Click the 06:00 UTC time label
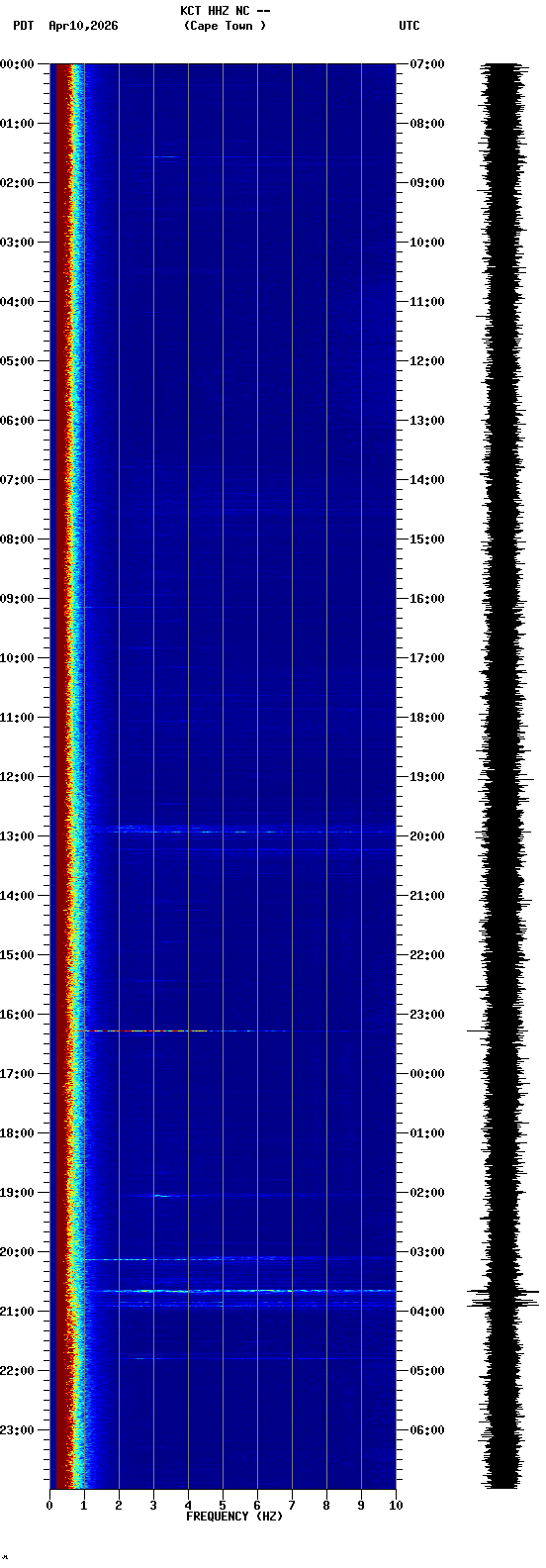The height and width of the screenshot is (1568, 546). (x=427, y=1430)
